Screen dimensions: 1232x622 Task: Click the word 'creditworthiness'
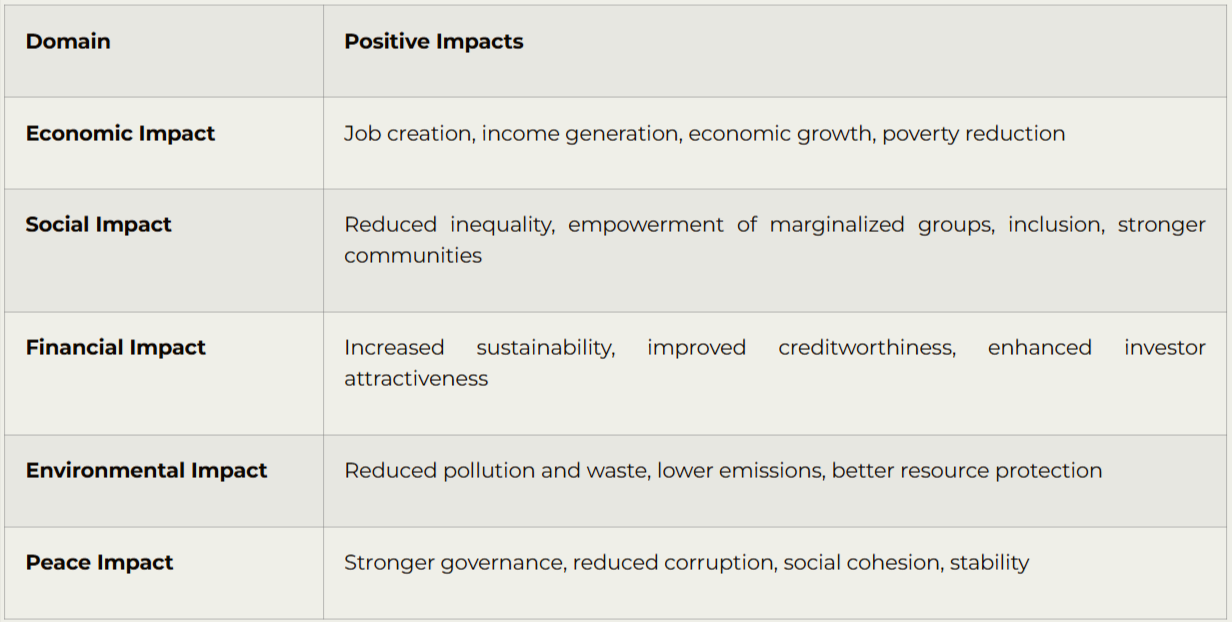866,347
